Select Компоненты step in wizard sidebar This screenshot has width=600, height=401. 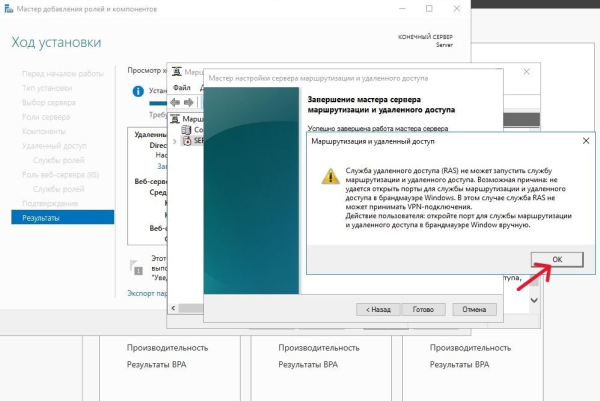[x=44, y=131]
